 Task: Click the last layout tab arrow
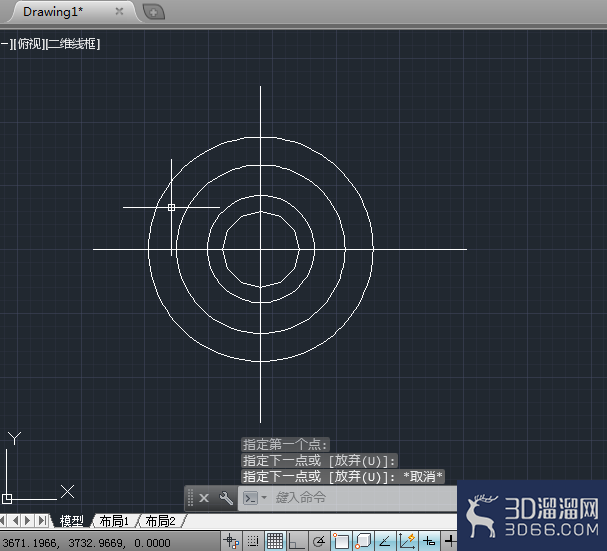tap(42, 520)
